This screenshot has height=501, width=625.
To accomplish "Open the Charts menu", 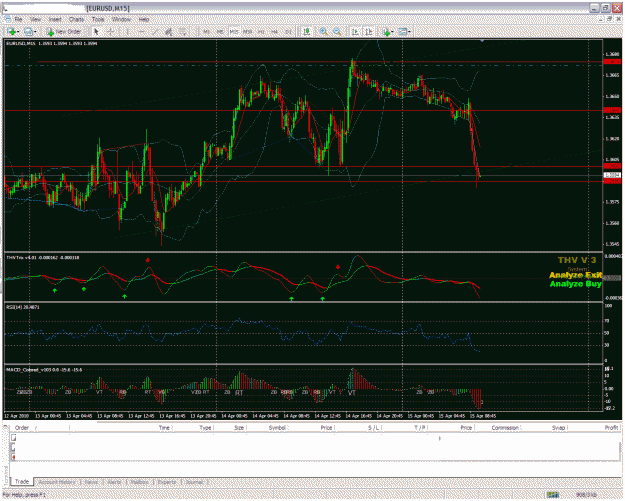I will click(x=76, y=19).
